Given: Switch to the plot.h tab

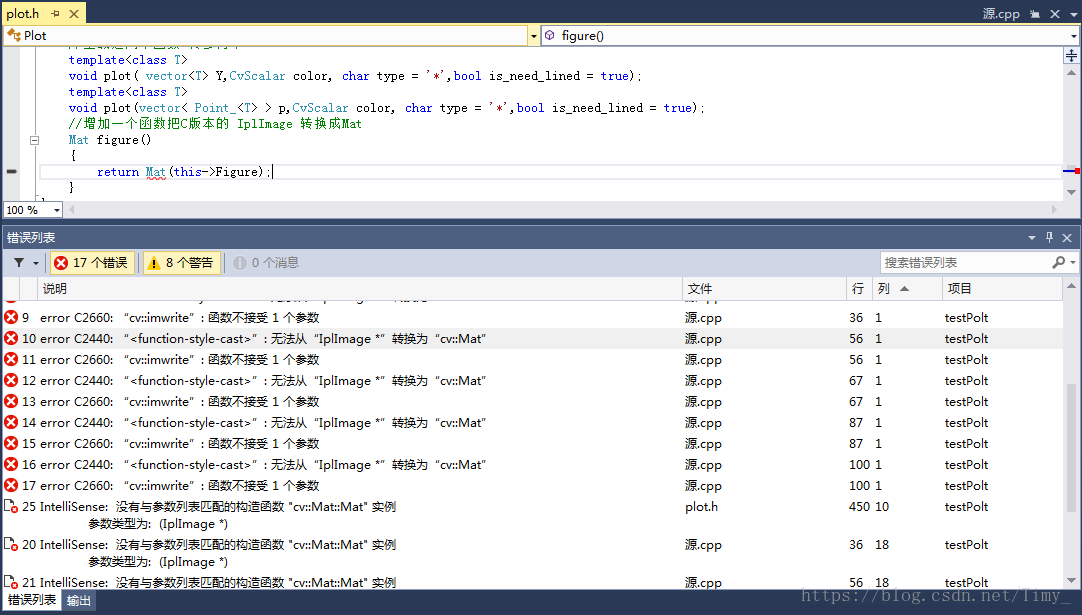Looking at the screenshot, I should pyautogui.click(x=23, y=13).
